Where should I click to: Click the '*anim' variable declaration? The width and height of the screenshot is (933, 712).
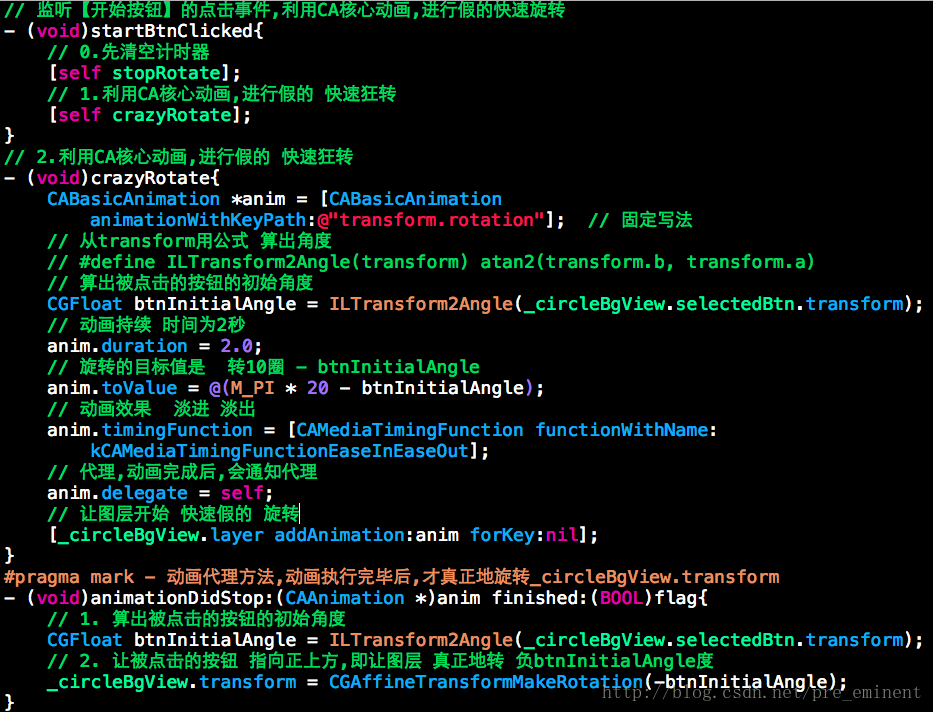pyautogui.click(x=258, y=199)
